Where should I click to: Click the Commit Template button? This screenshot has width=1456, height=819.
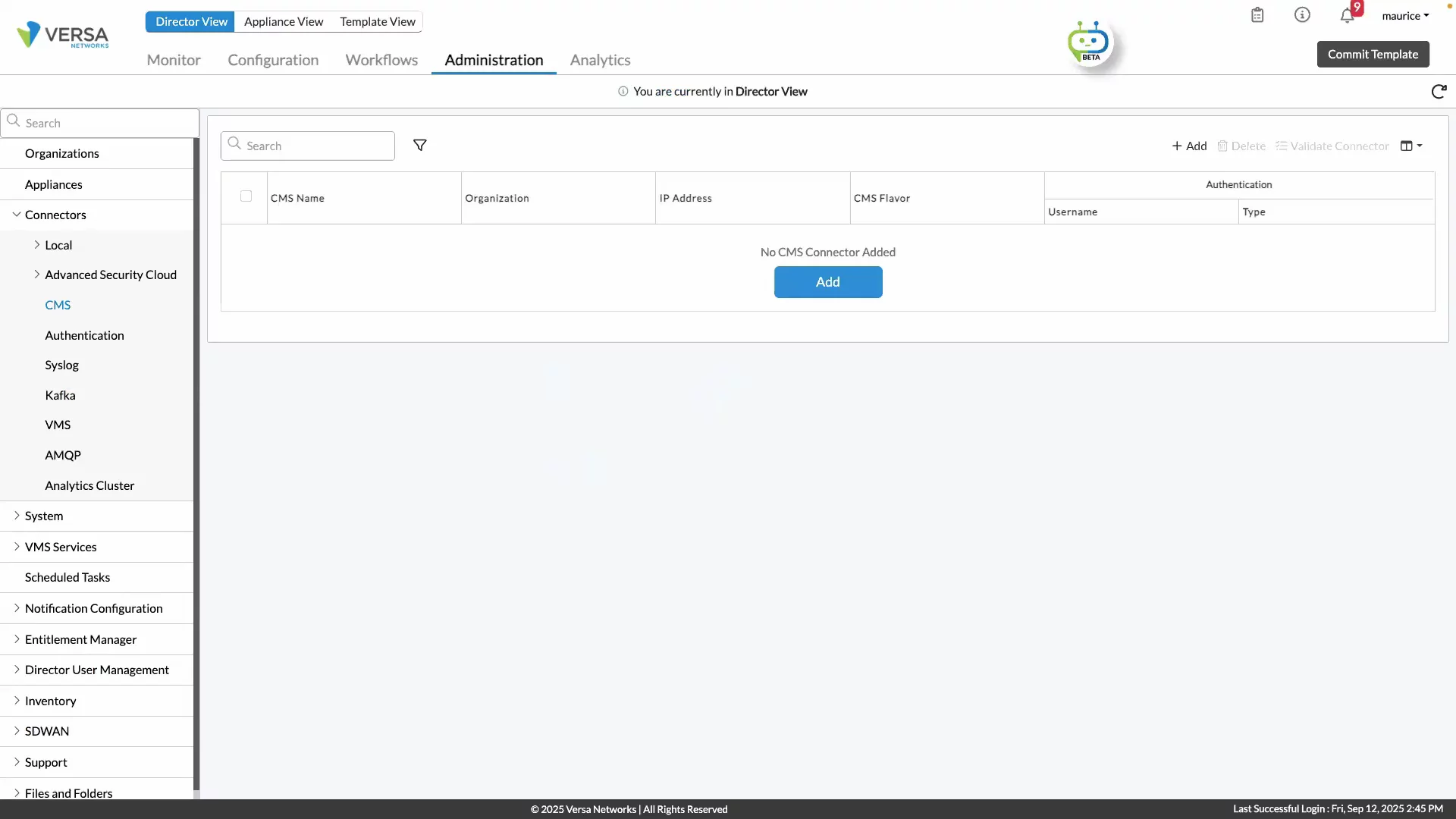(x=1373, y=54)
